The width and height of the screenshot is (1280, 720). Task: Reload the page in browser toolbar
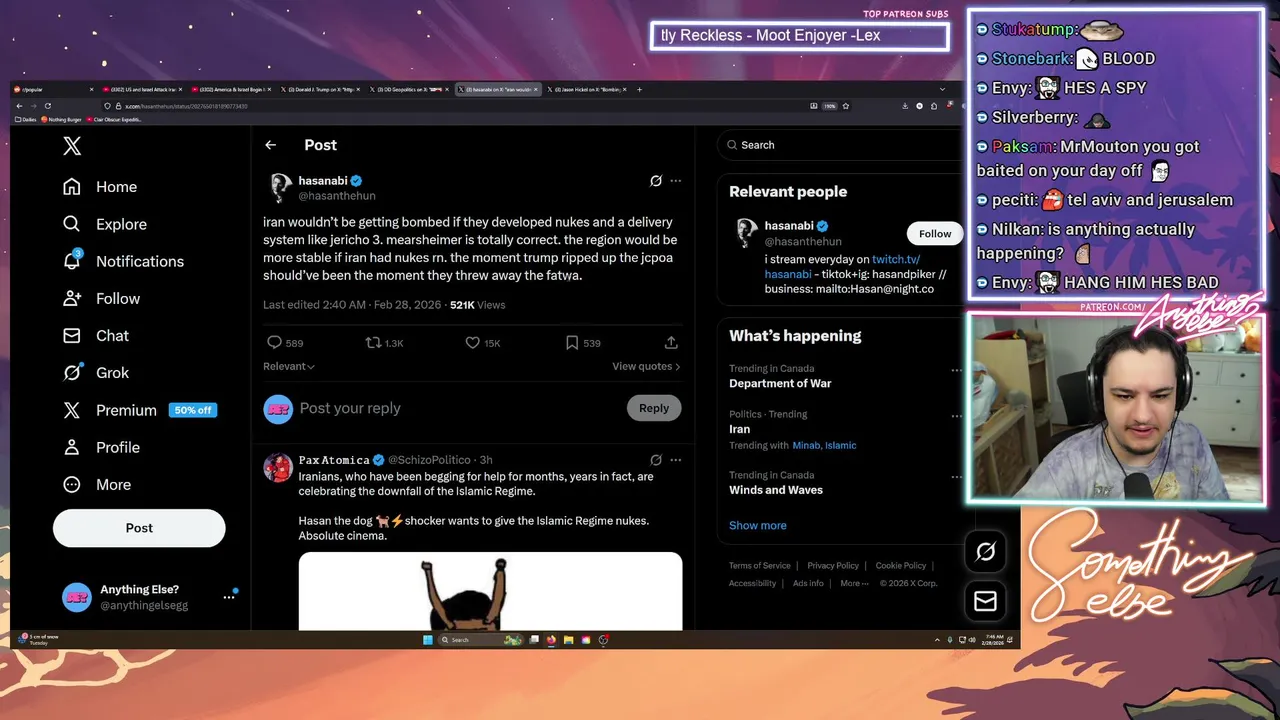coord(47,106)
